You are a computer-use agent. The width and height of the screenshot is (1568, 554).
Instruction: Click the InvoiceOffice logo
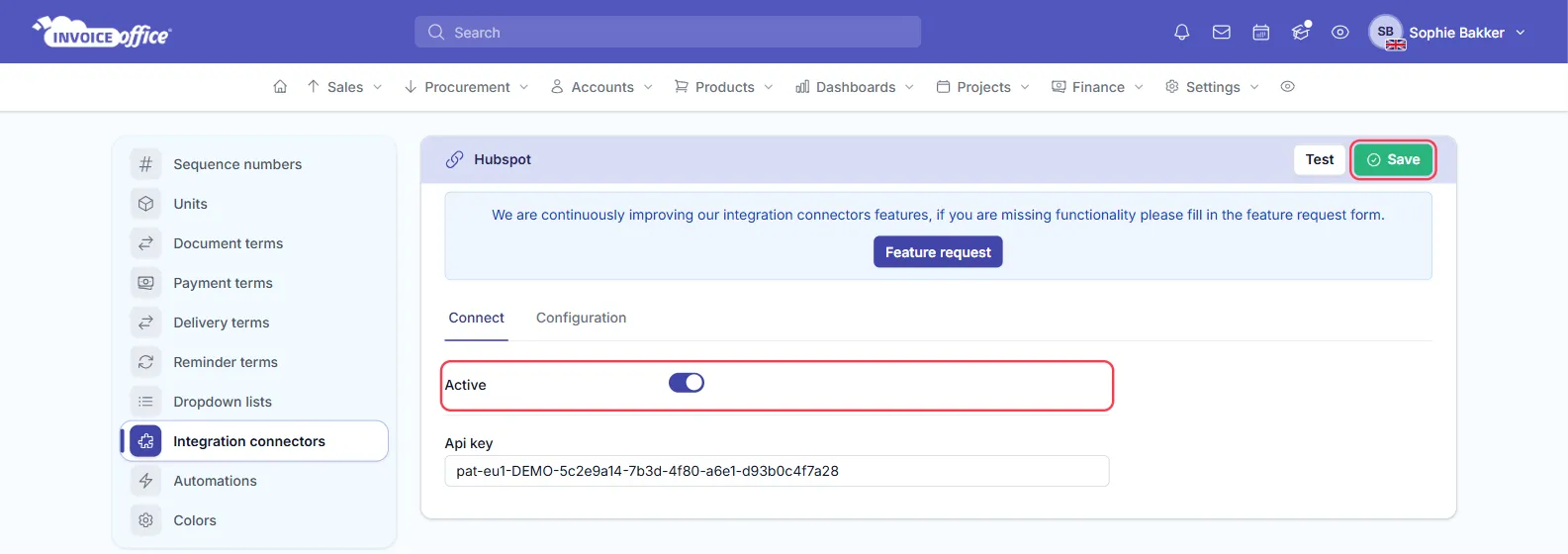(102, 33)
